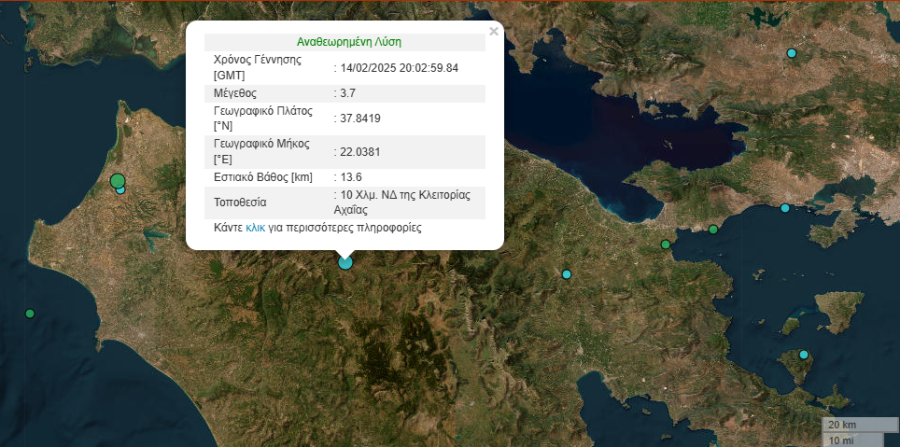Select the cyan marker inland in Corinthia

[x=567, y=274]
